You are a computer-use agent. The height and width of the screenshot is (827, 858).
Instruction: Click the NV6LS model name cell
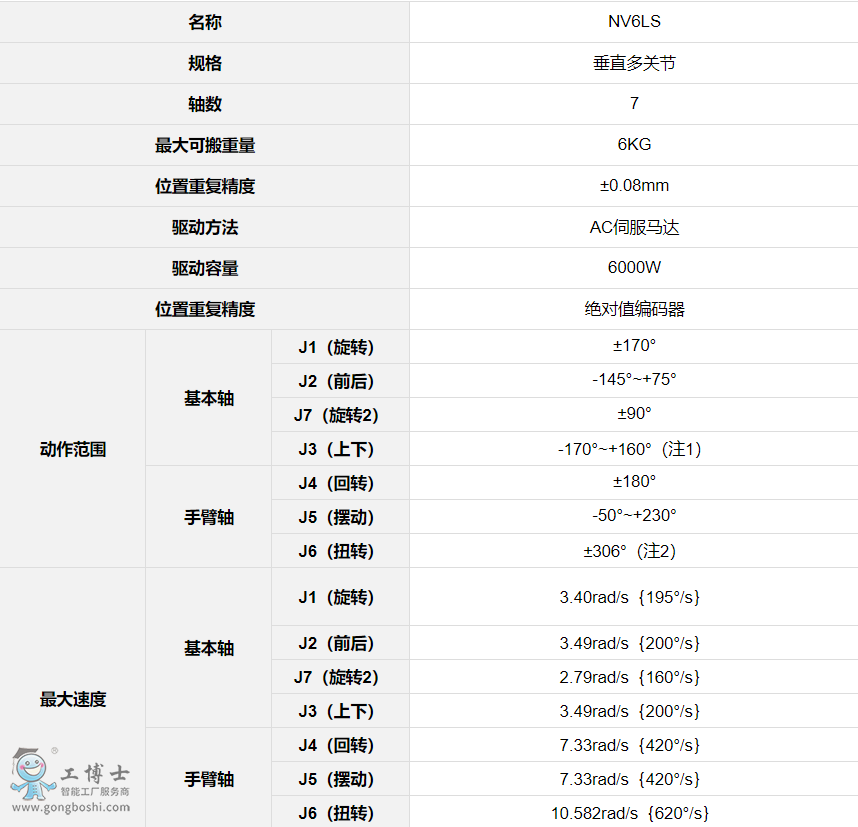coord(634,22)
